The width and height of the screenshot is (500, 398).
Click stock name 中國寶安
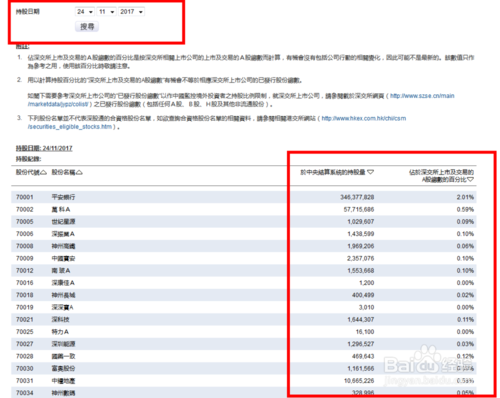63,258
